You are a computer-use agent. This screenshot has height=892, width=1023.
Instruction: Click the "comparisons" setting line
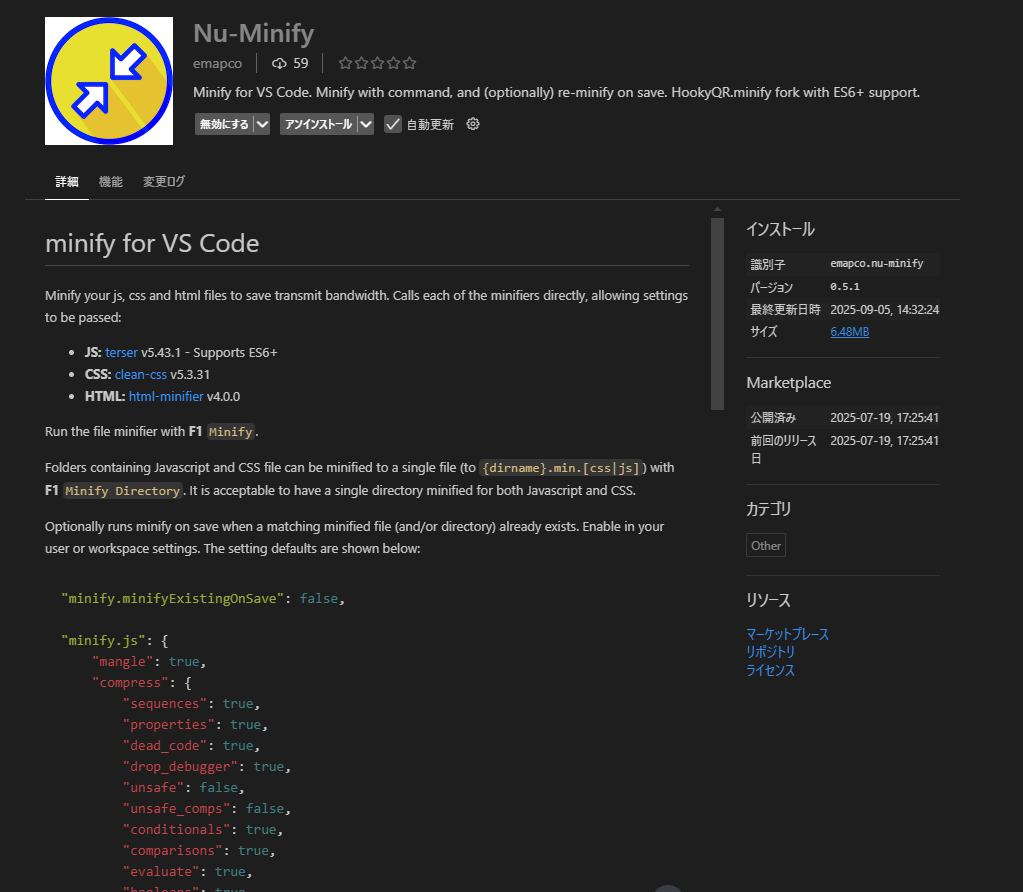click(199, 851)
